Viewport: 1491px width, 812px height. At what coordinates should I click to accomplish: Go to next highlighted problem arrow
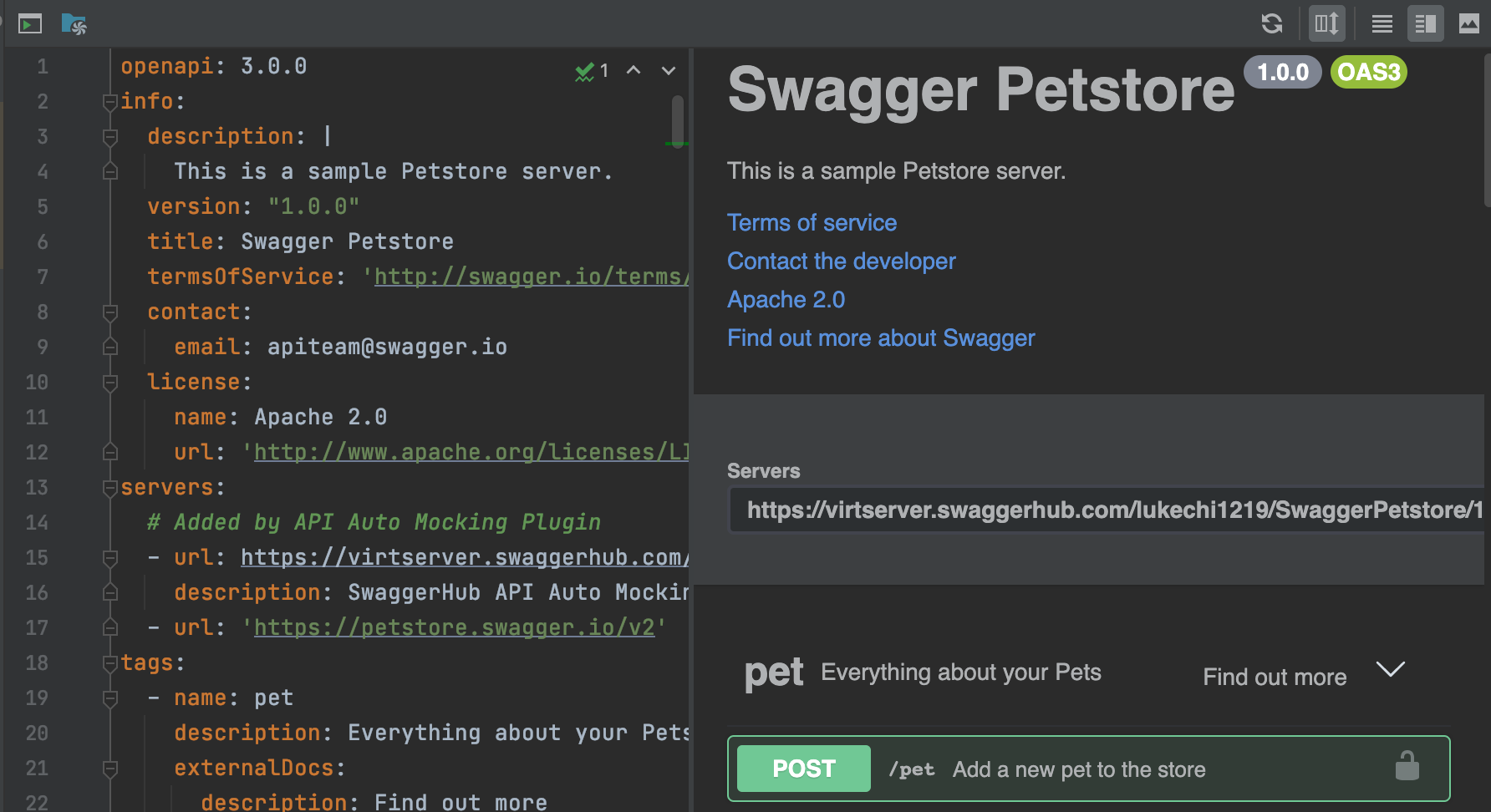[x=669, y=70]
